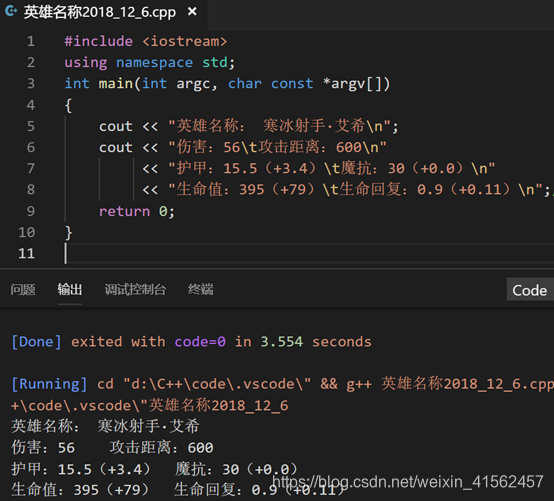Open the 调试控制台 panel tab
This screenshot has width=554, height=501.
click(x=135, y=290)
